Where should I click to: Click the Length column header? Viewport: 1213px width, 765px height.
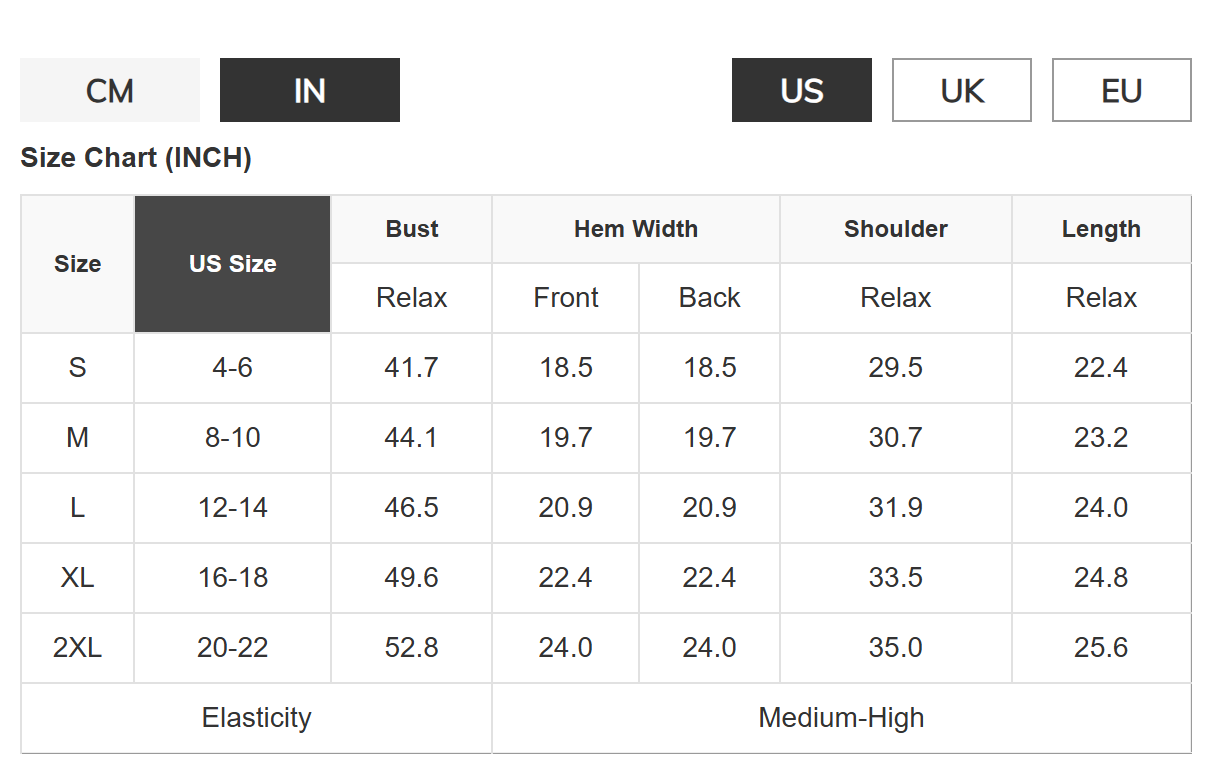pyautogui.click(x=1101, y=229)
